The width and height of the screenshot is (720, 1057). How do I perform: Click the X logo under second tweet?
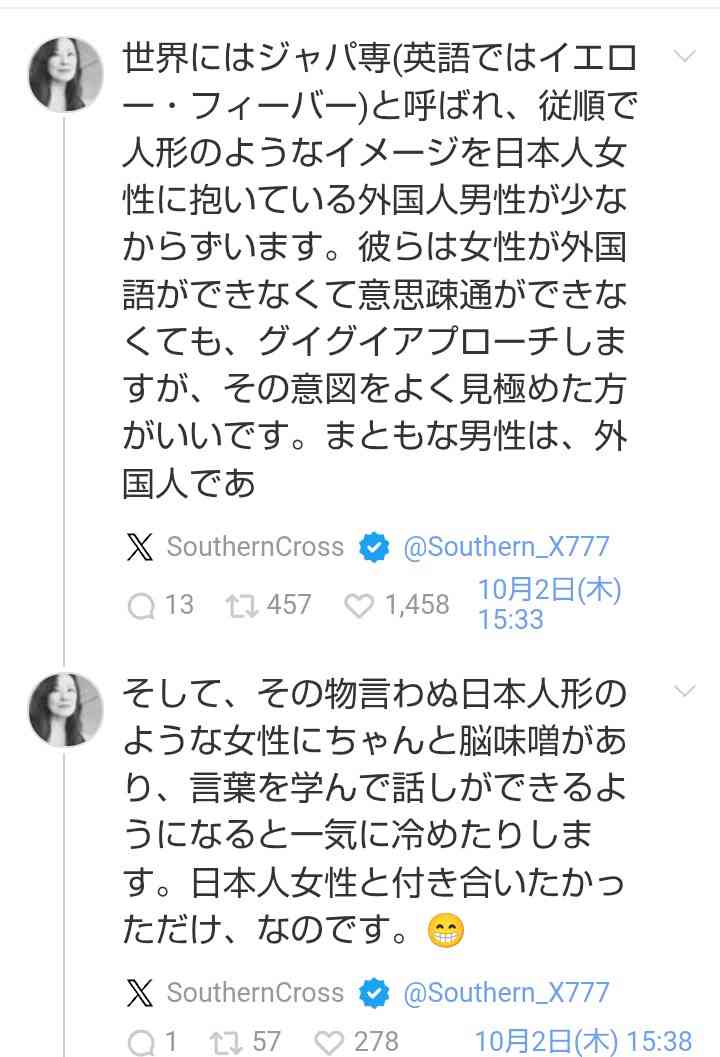[140, 992]
